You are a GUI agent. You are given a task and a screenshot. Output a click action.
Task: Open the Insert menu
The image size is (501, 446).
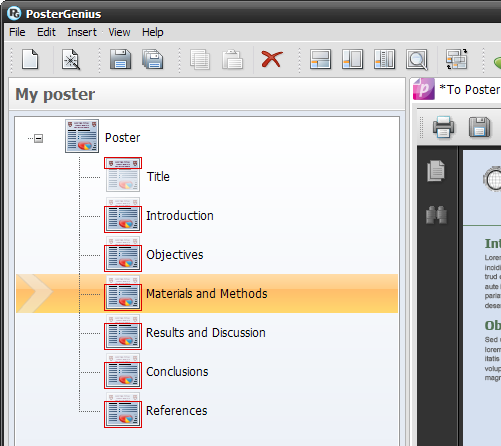pos(82,32)
